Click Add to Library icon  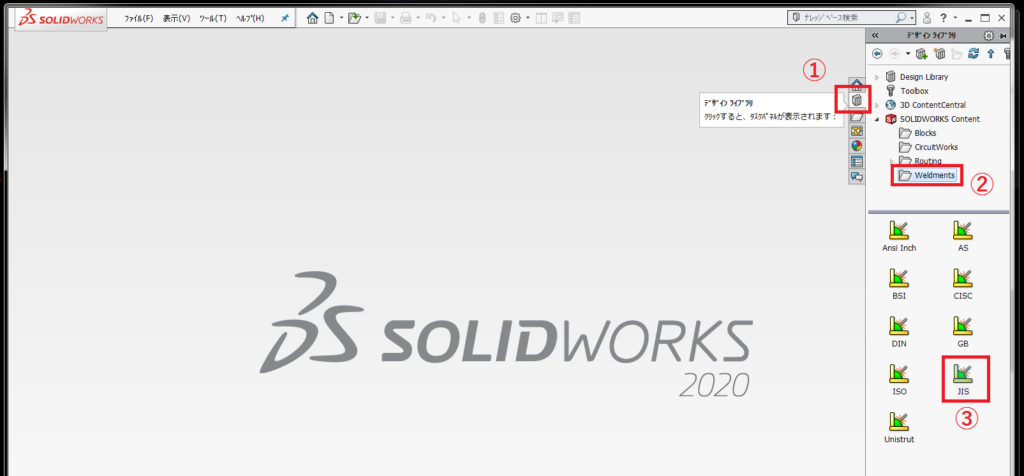point(922,54)
